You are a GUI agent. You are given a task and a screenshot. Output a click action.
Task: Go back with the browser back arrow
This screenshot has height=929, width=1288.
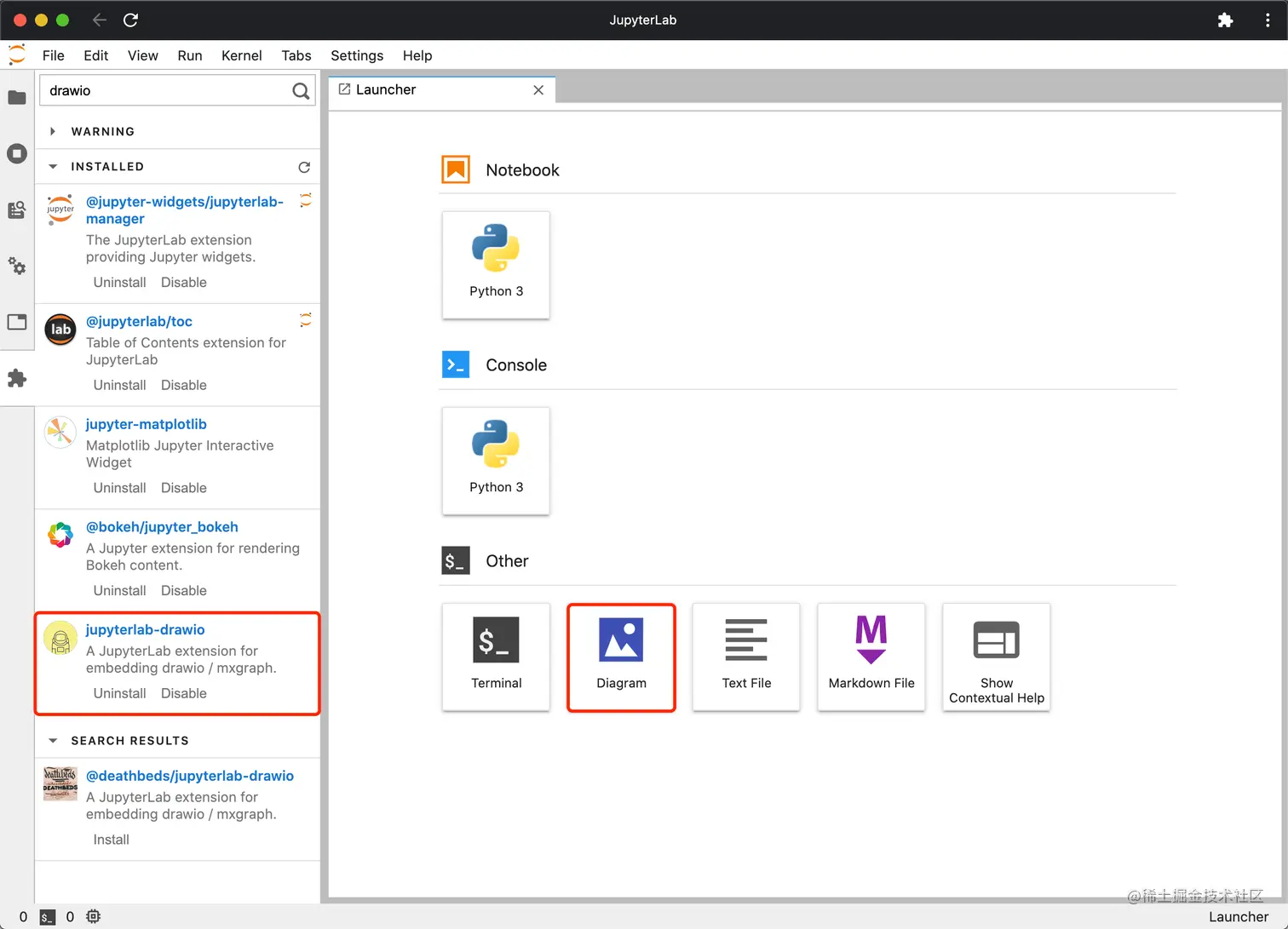point(99,20)
